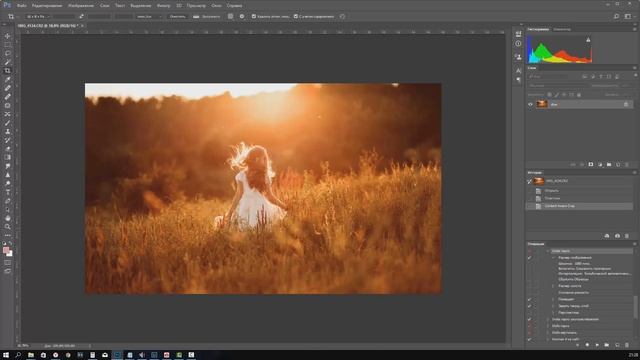Toggle lock all for the layer
The width and height of the screenshot is (640, 360).
(579, 95)
